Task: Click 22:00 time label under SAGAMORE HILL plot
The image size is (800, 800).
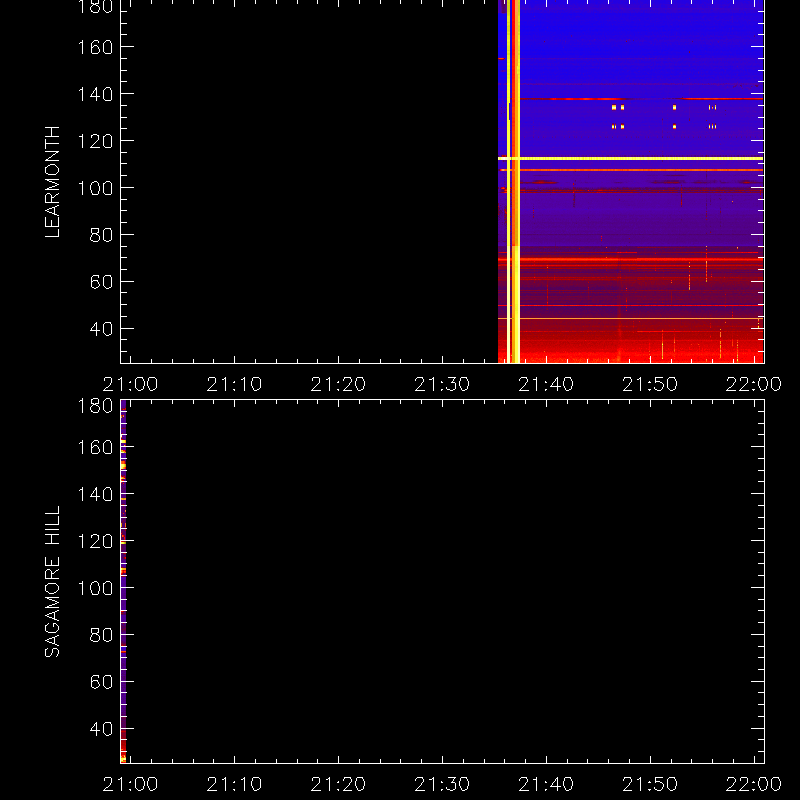Action: (754, 784)
